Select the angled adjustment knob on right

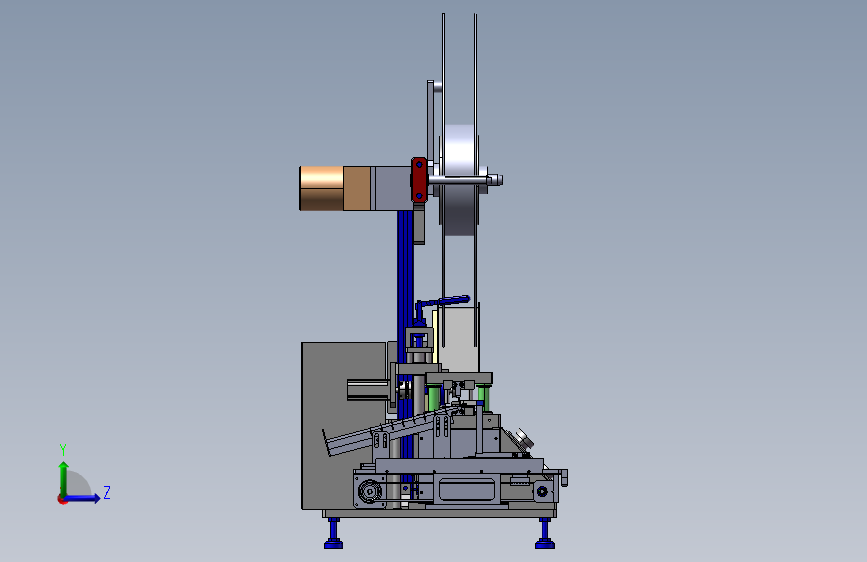524,439
